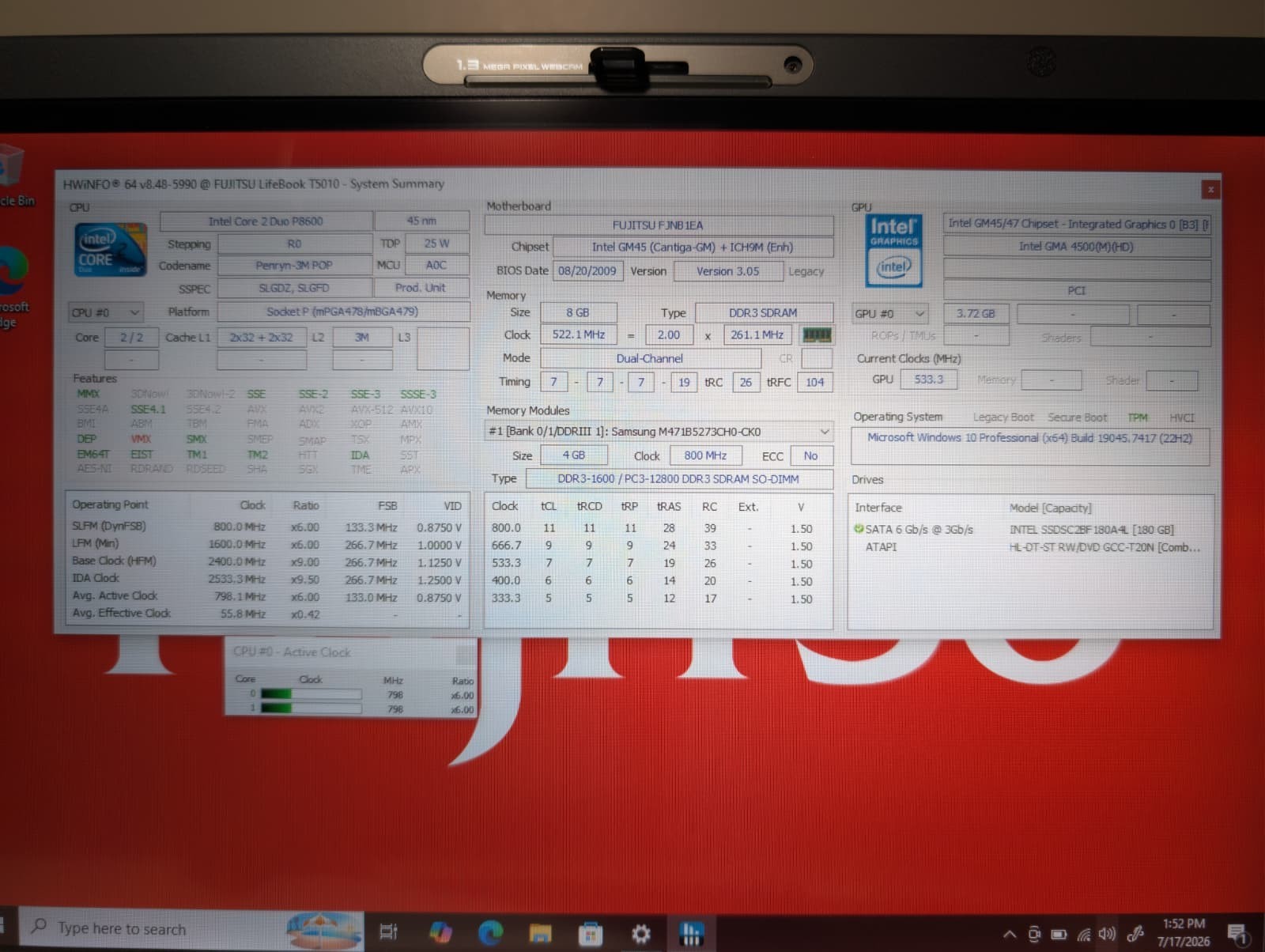The width and height of the screenshot is (1265, 952).
Task: Open the CPU #0 selector dropdown
Action: [106, 312]
